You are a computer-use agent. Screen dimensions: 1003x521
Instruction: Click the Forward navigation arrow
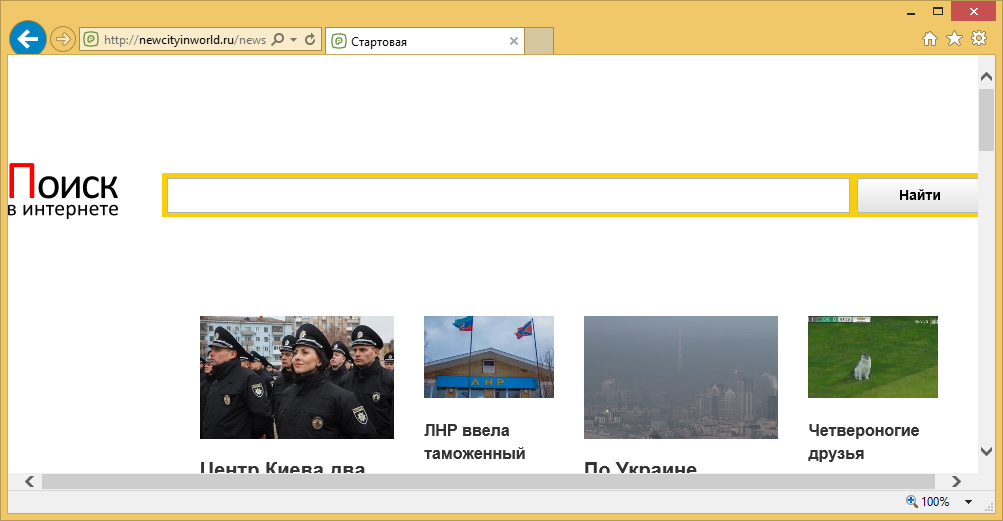point(63,40)
